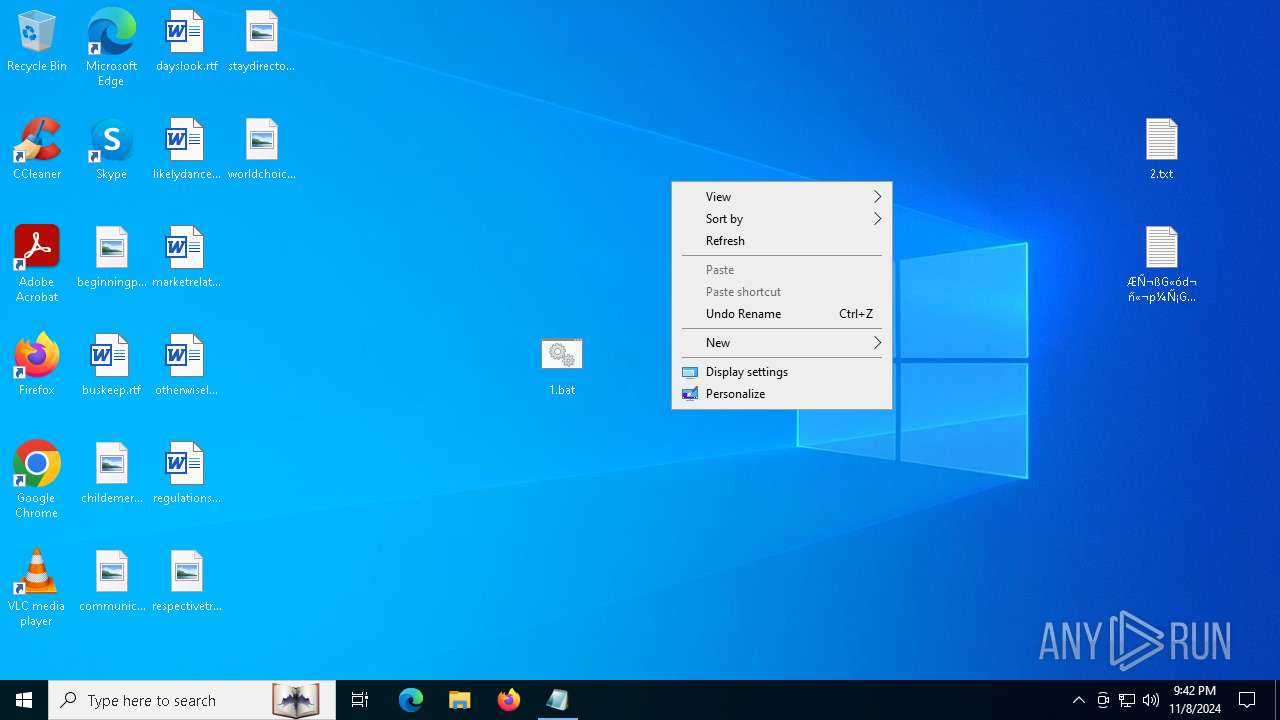Click the grayed Paste shortcut entry

782,292
